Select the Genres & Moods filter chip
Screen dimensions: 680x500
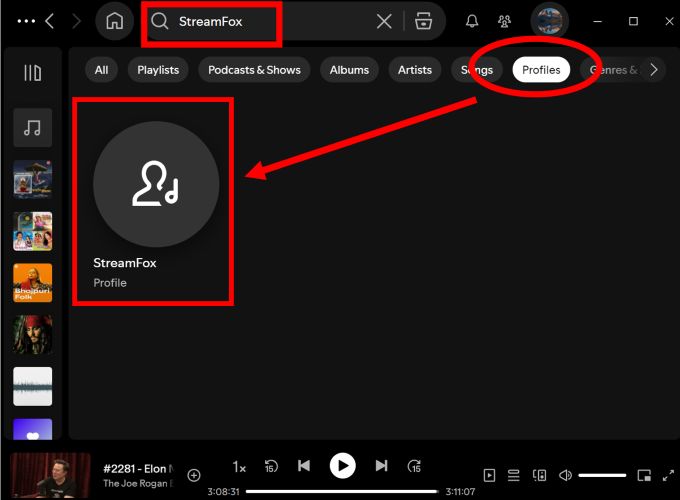(613, 70)
